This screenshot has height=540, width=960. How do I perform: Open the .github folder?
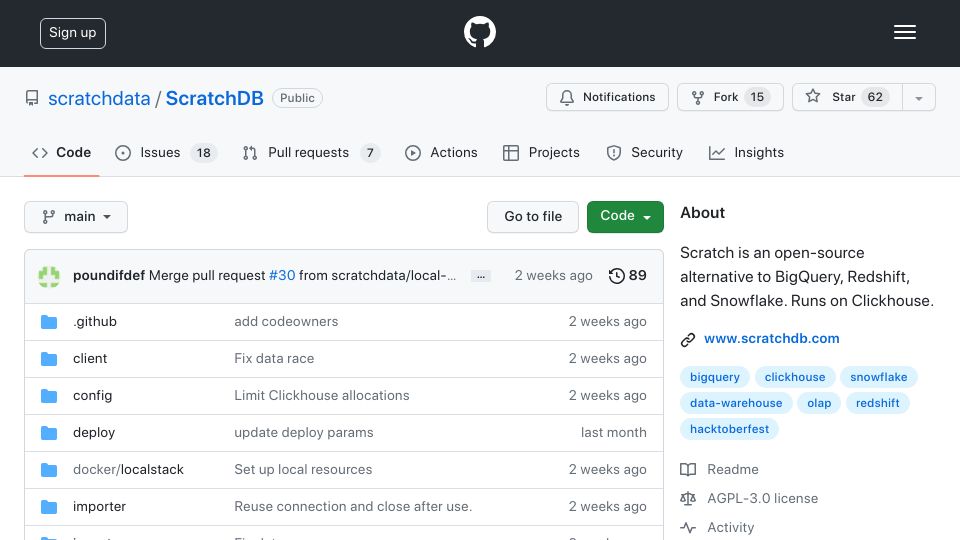95,321
